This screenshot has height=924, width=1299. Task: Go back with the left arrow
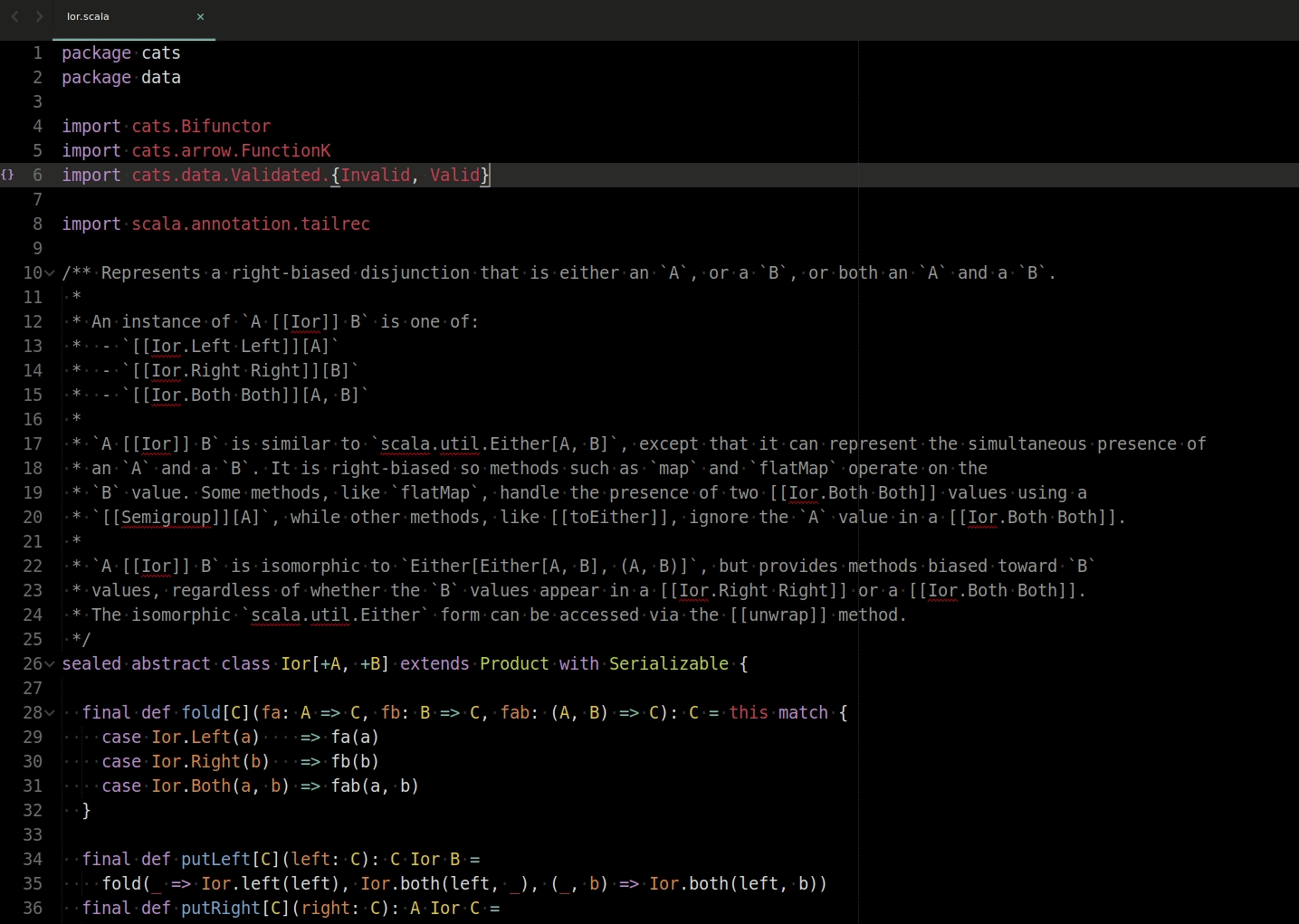pos(14,16)
